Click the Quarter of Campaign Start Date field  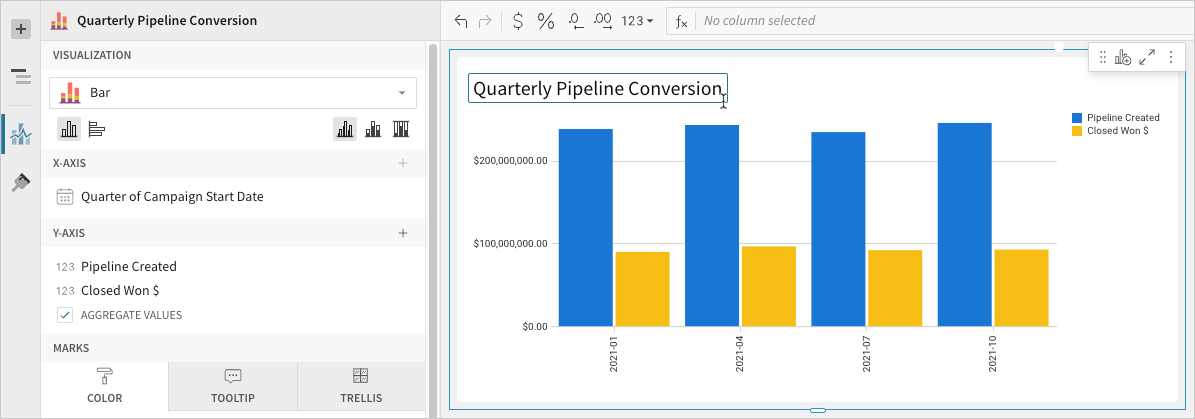[172, 197]
